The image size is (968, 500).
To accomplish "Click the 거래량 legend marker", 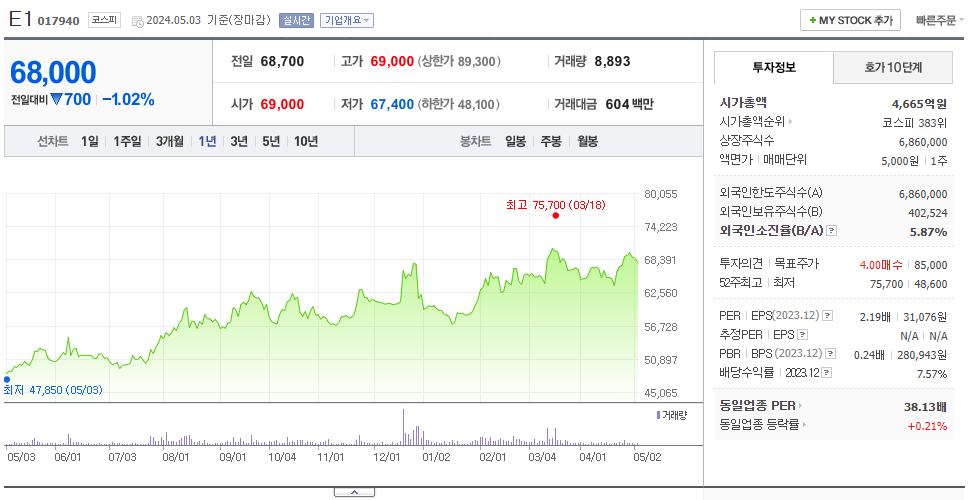I will pos(658,415).
